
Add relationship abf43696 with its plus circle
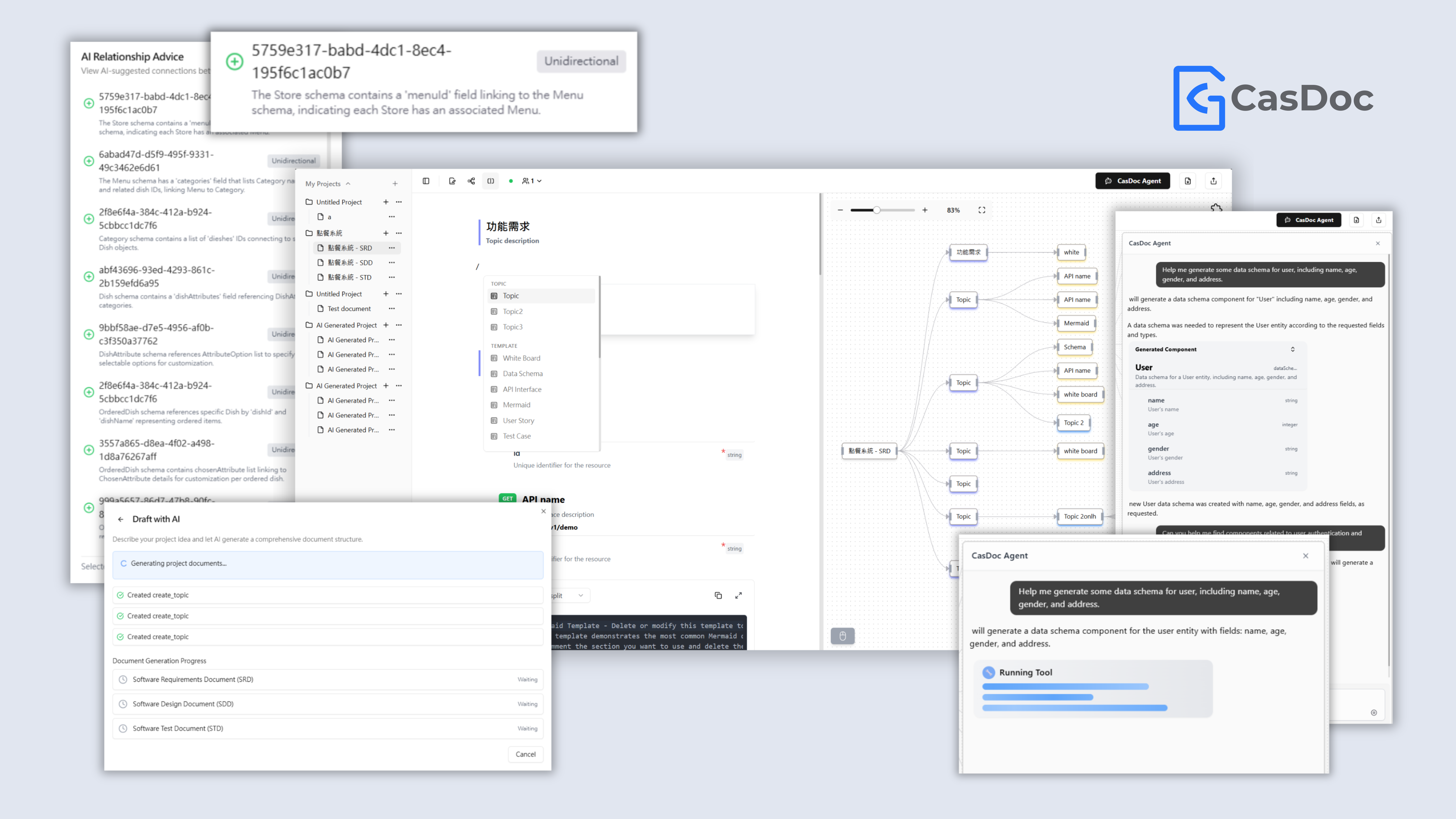[x=89, y=276]
